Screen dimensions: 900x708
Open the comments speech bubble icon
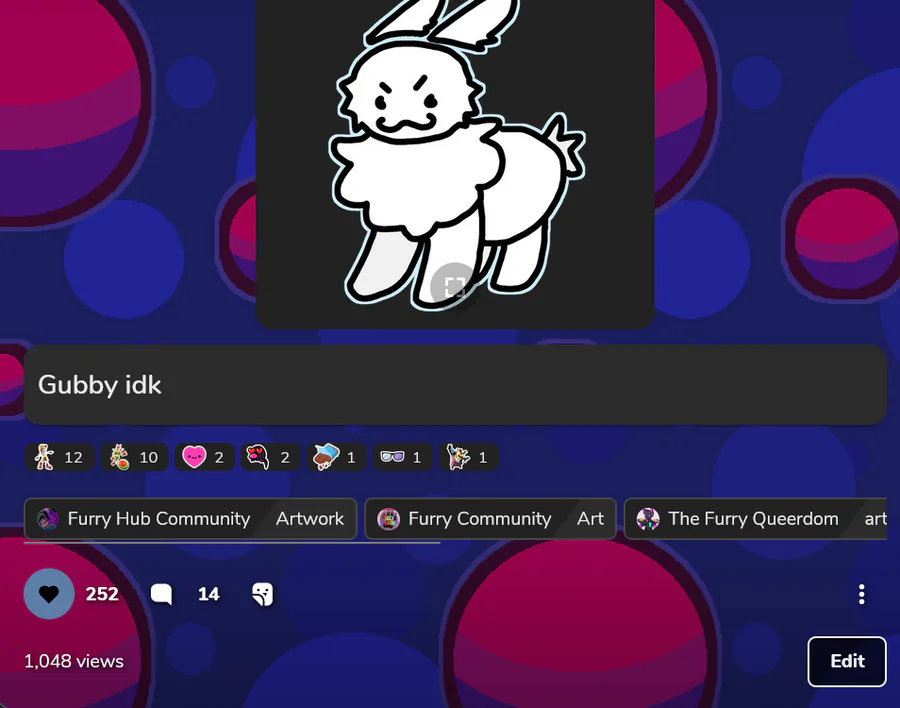(161, 594)
